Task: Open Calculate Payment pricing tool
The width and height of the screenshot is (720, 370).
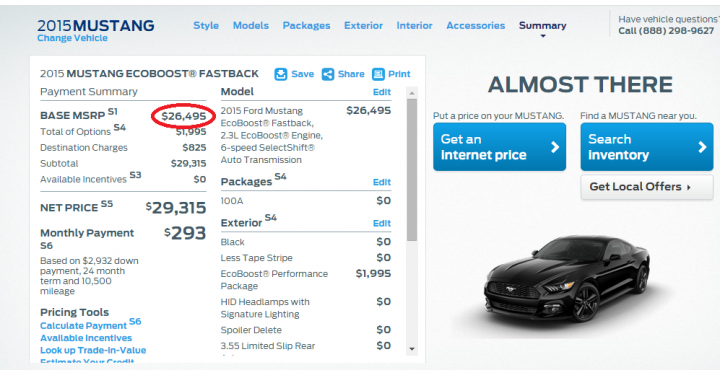Action: (x=84, y=325)
